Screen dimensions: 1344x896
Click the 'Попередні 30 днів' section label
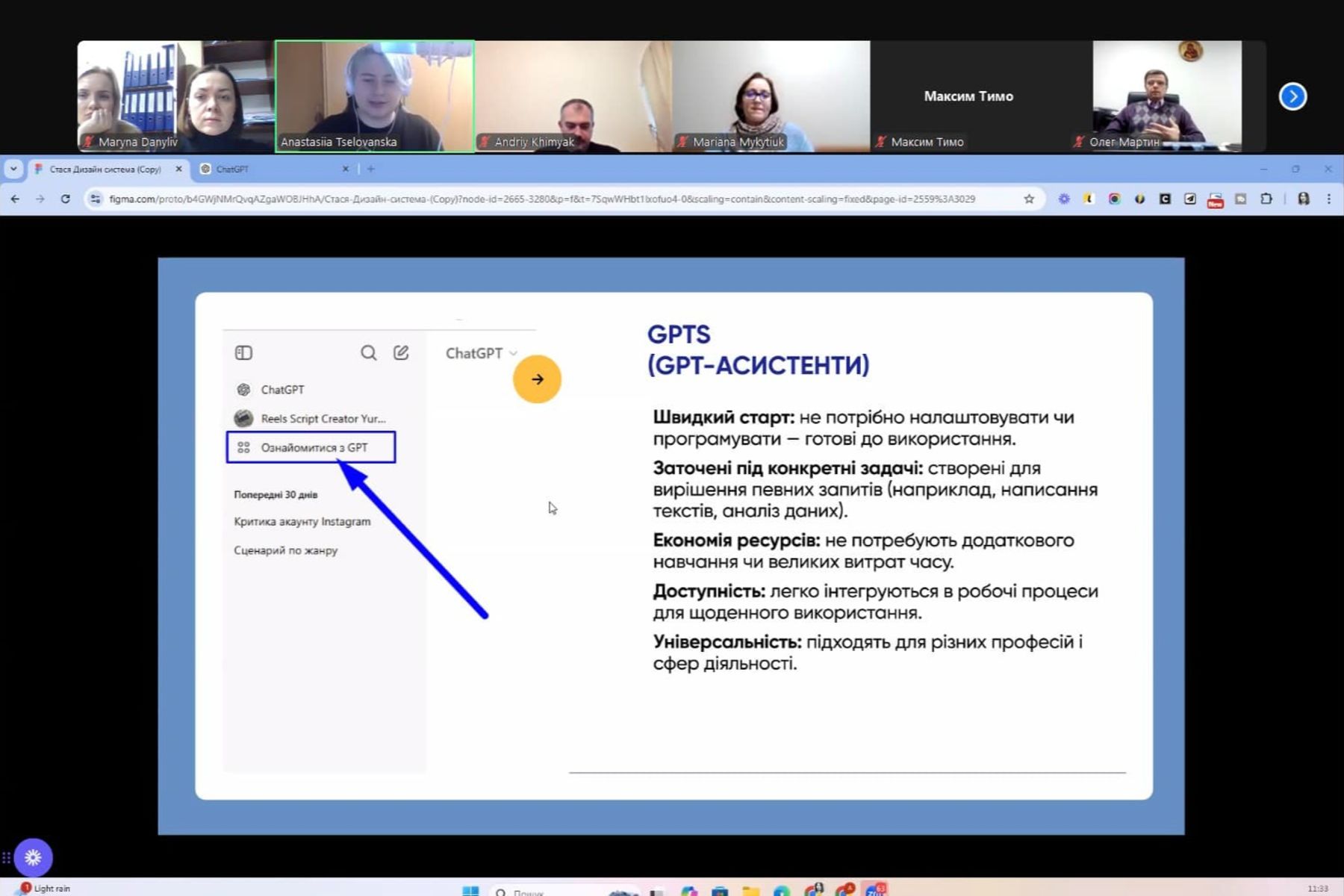276,494
